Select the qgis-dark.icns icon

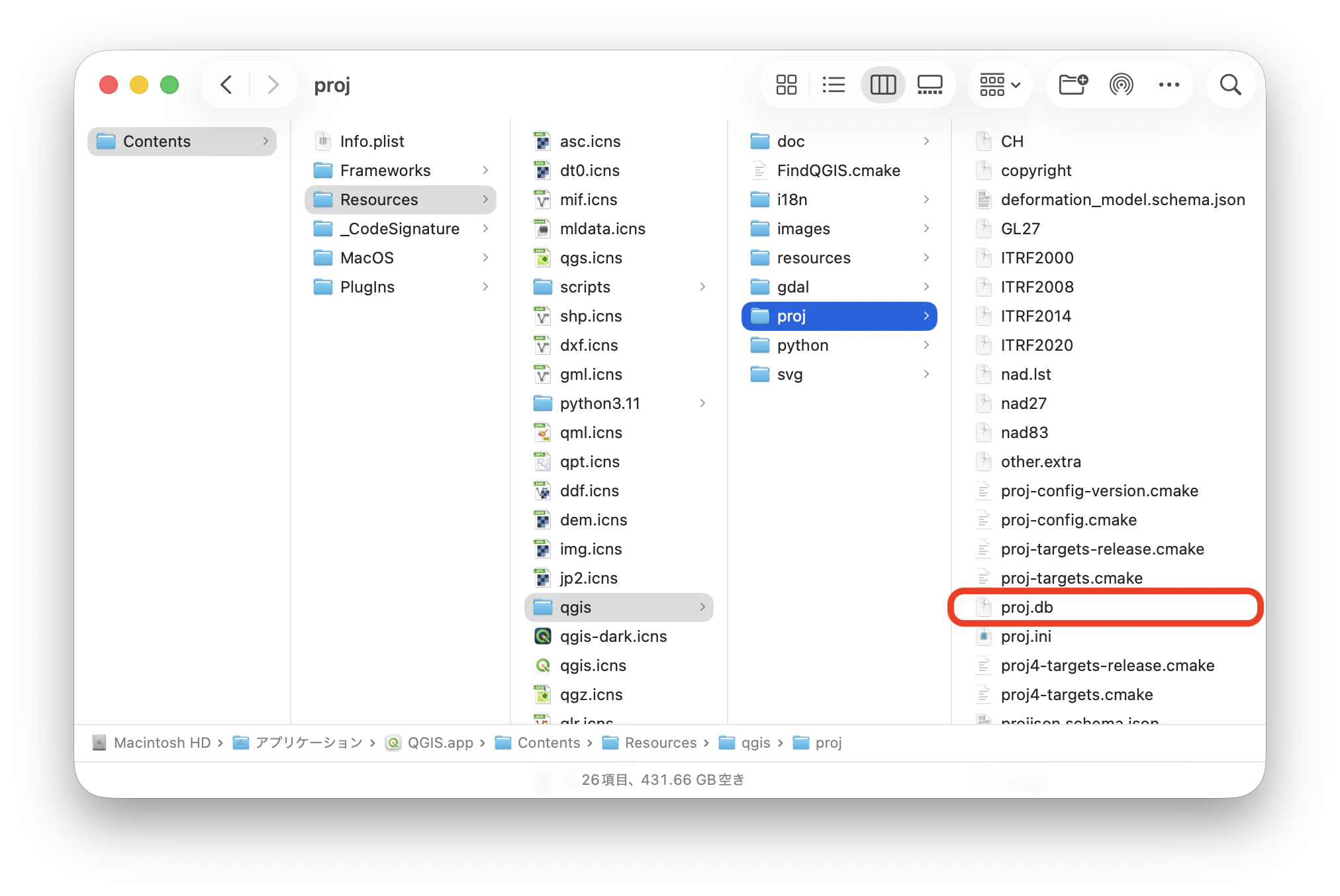[543, 637]
